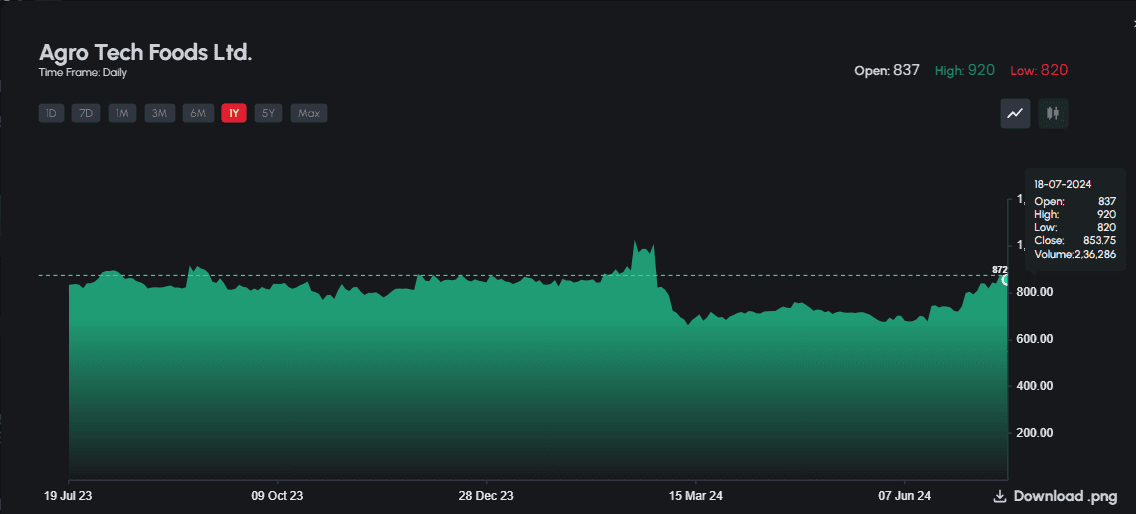This screenshot has width=1136, height=514.
Task: Switch to 6M time range
Action: (198, 113)
